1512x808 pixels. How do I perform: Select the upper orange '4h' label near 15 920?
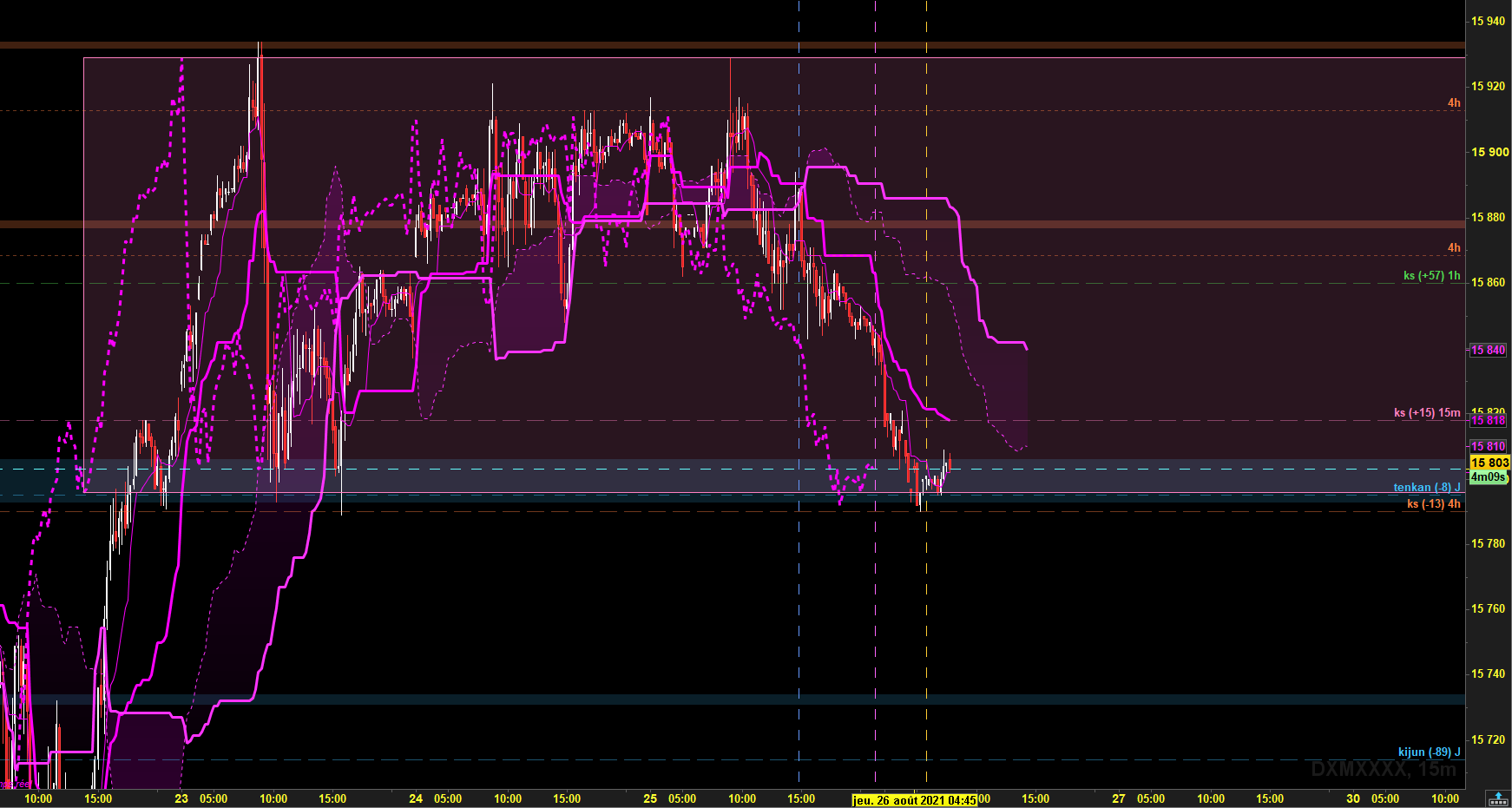coord(1454,102)
